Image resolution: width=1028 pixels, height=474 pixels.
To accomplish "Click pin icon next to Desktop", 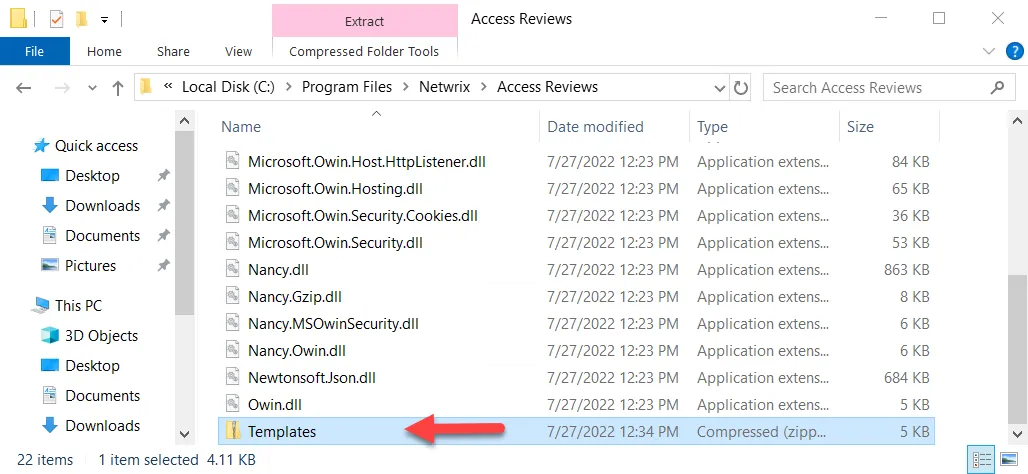I will point(164,176).
